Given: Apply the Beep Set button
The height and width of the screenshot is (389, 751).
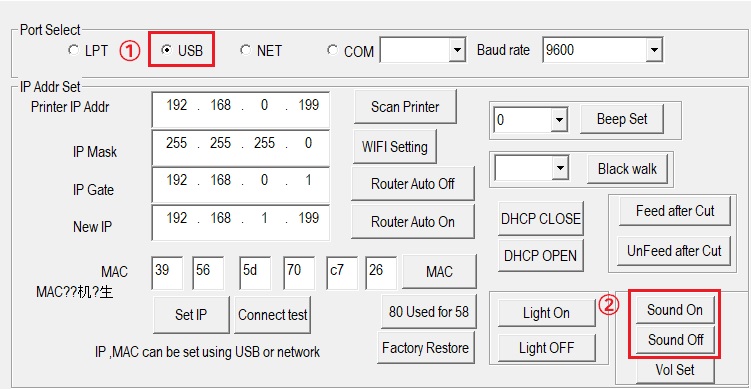Looking at the screenshot, I should [x=622, y=119].
